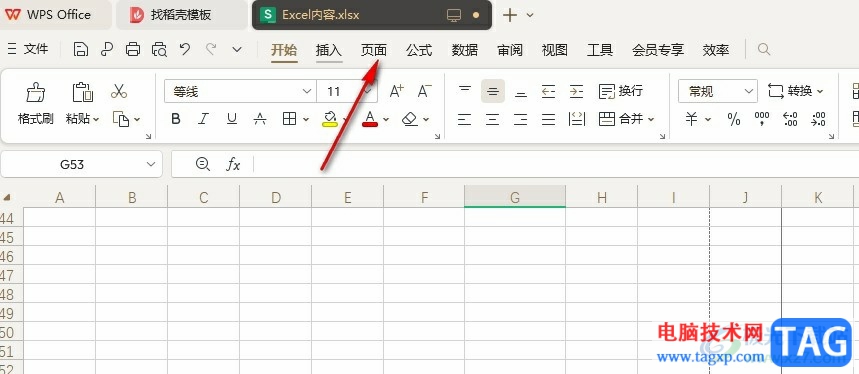
Task: Open the 公式 tab
Action: (x=419, y=50)
